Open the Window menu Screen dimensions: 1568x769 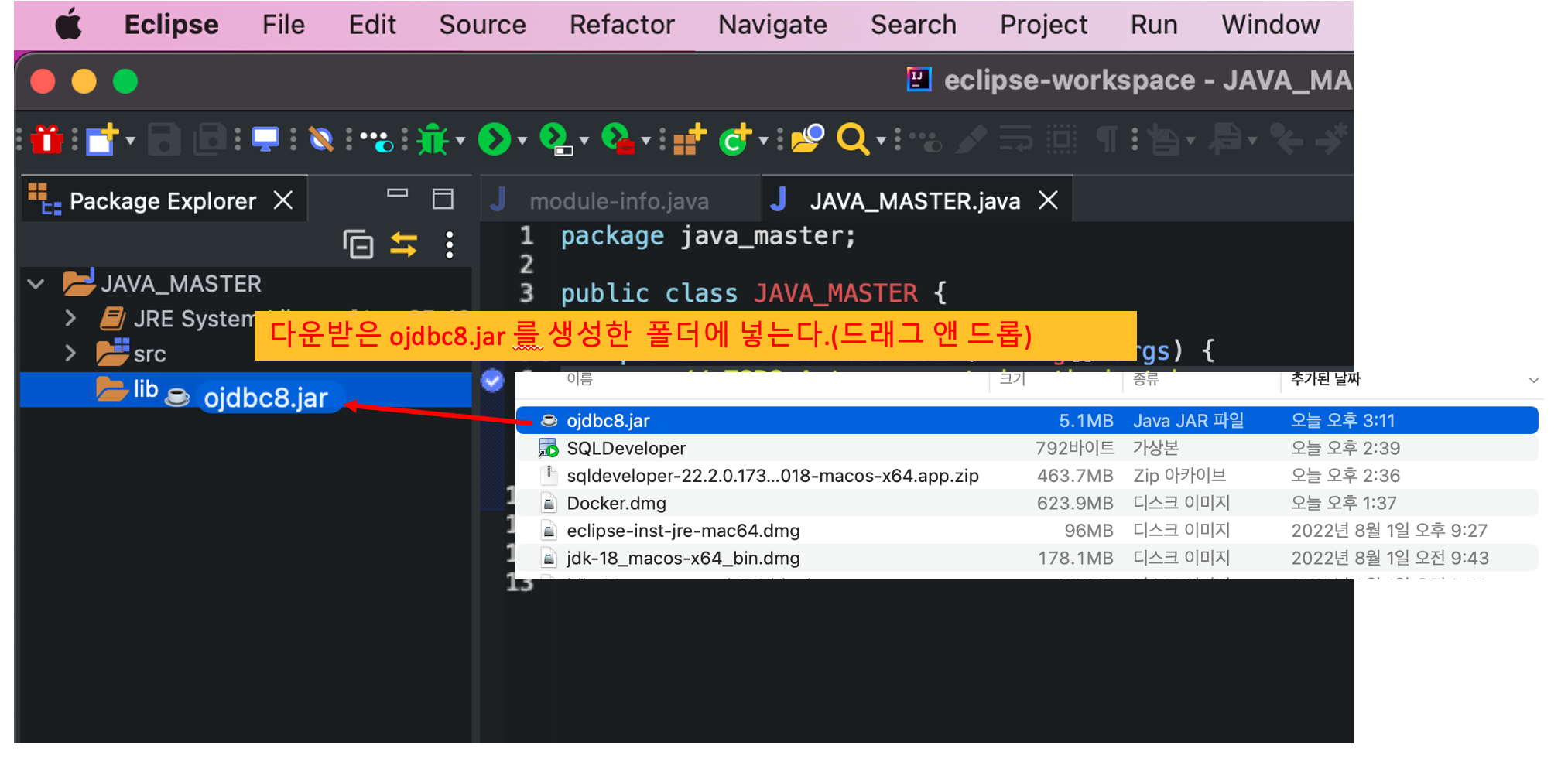click(x=1271, y=25)
